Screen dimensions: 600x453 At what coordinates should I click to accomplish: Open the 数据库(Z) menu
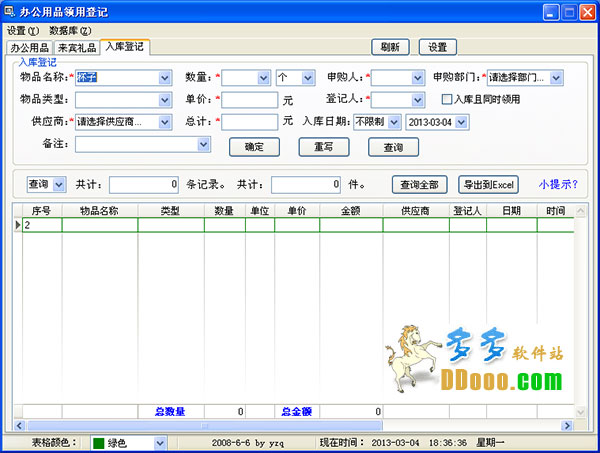point(70,31)
